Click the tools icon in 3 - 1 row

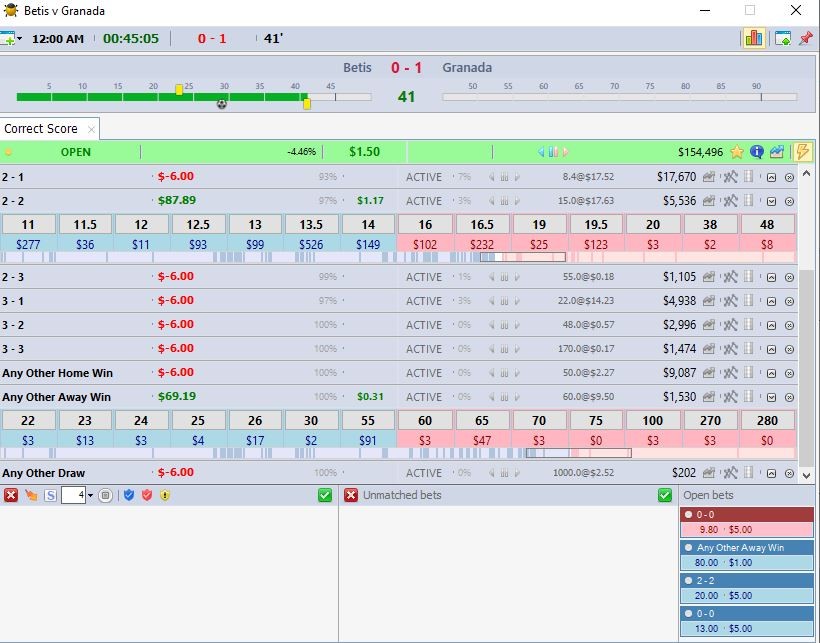pyautogui.click(x=731, y=301)
